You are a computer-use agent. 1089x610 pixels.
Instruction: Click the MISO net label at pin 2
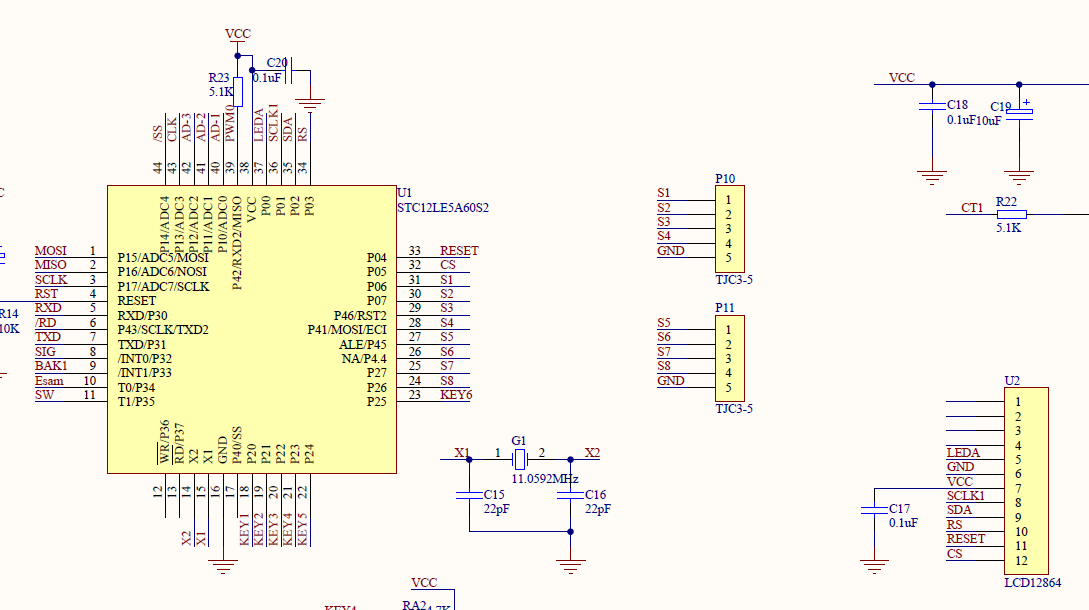point(51,265)
